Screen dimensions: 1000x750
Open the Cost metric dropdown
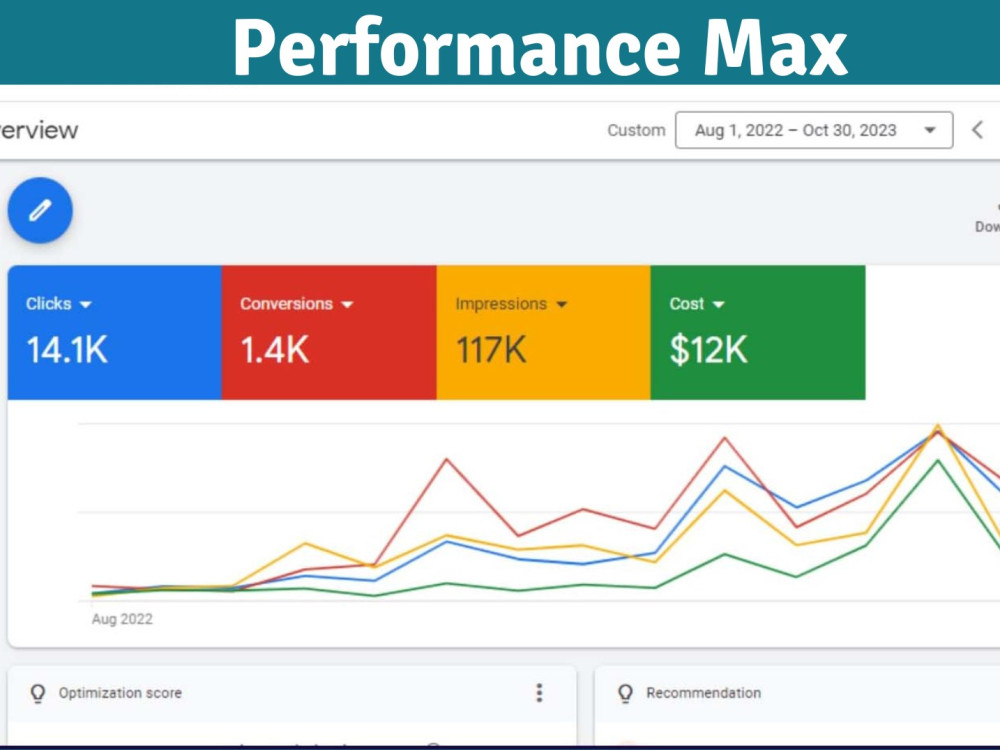coord(697,304)
